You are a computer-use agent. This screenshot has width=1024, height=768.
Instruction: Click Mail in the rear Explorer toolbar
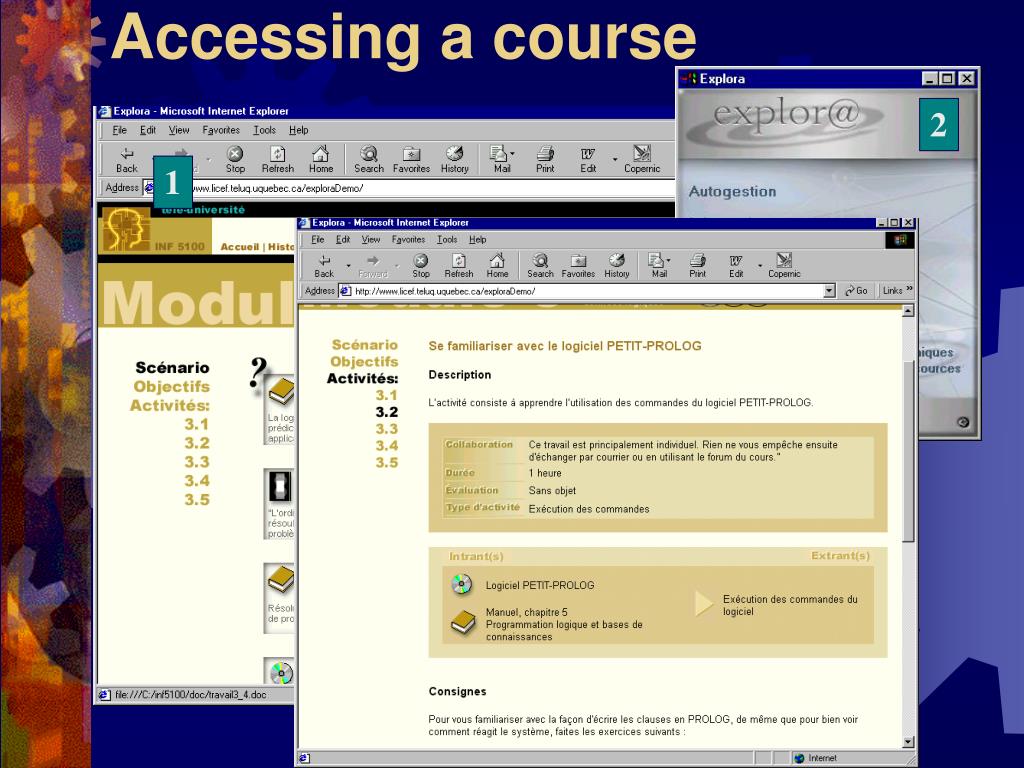click(x=501, y=160)
